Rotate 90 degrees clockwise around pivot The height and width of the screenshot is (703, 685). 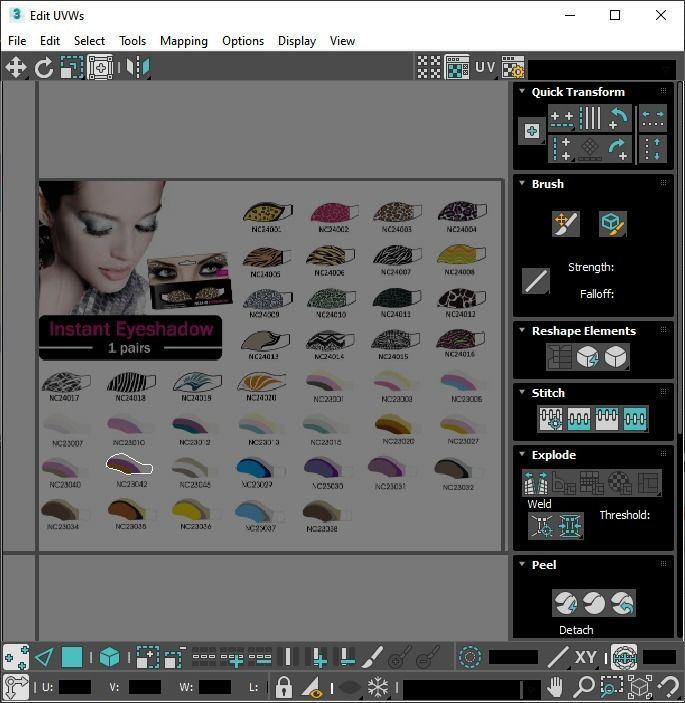point(618,149)
